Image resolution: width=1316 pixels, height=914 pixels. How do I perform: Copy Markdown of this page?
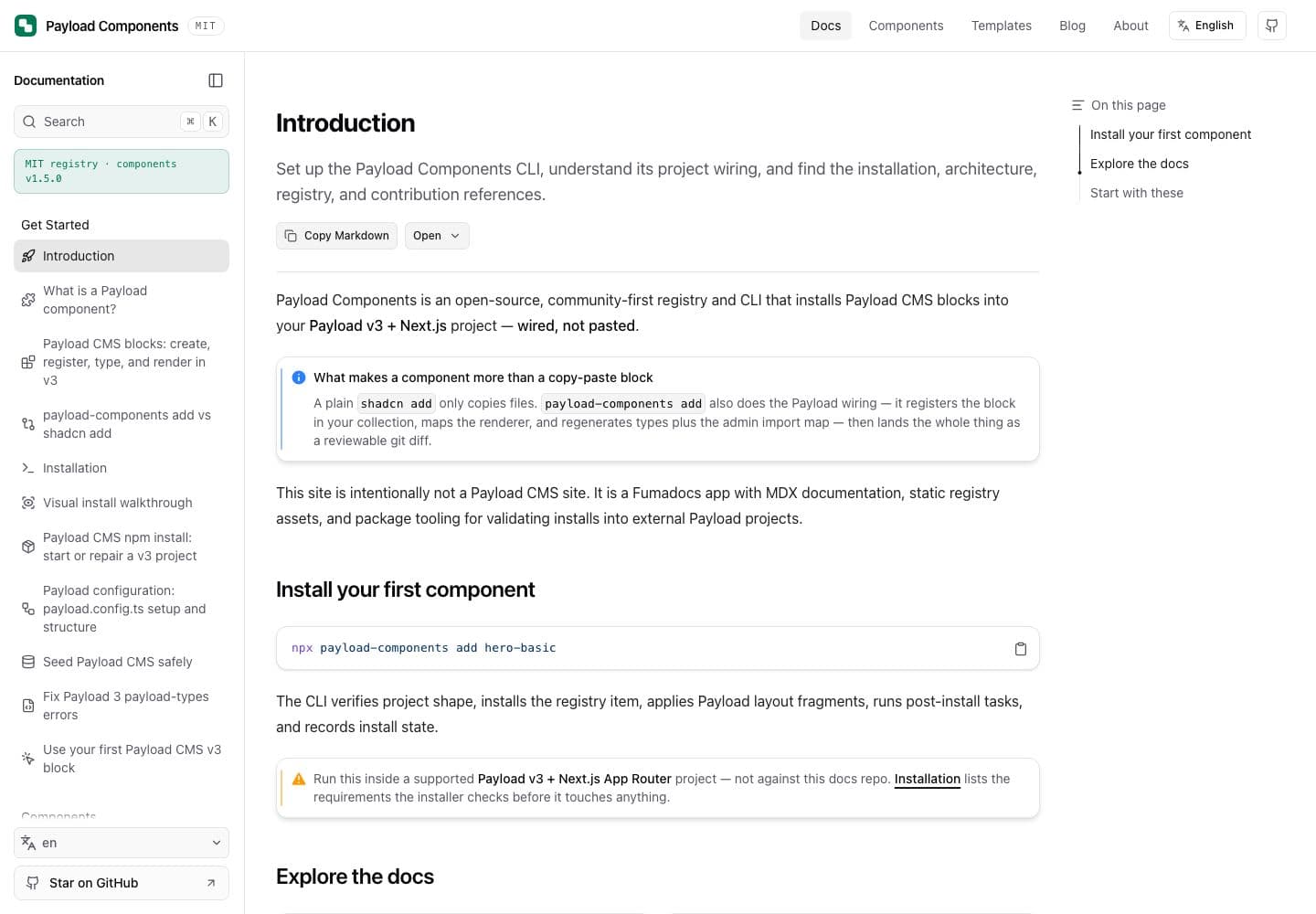coord(336,236)
